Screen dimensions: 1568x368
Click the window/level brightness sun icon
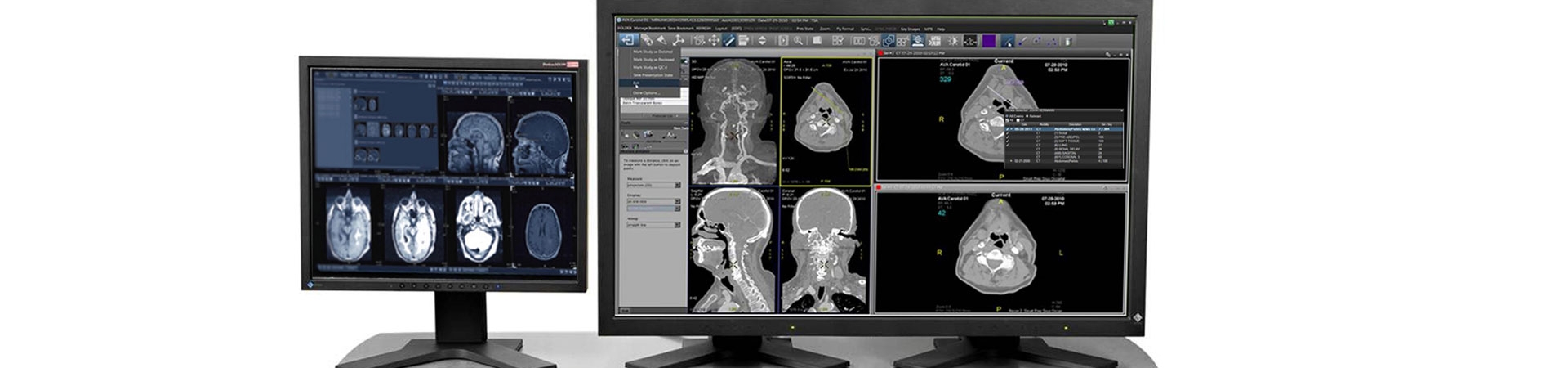(952, 40)
